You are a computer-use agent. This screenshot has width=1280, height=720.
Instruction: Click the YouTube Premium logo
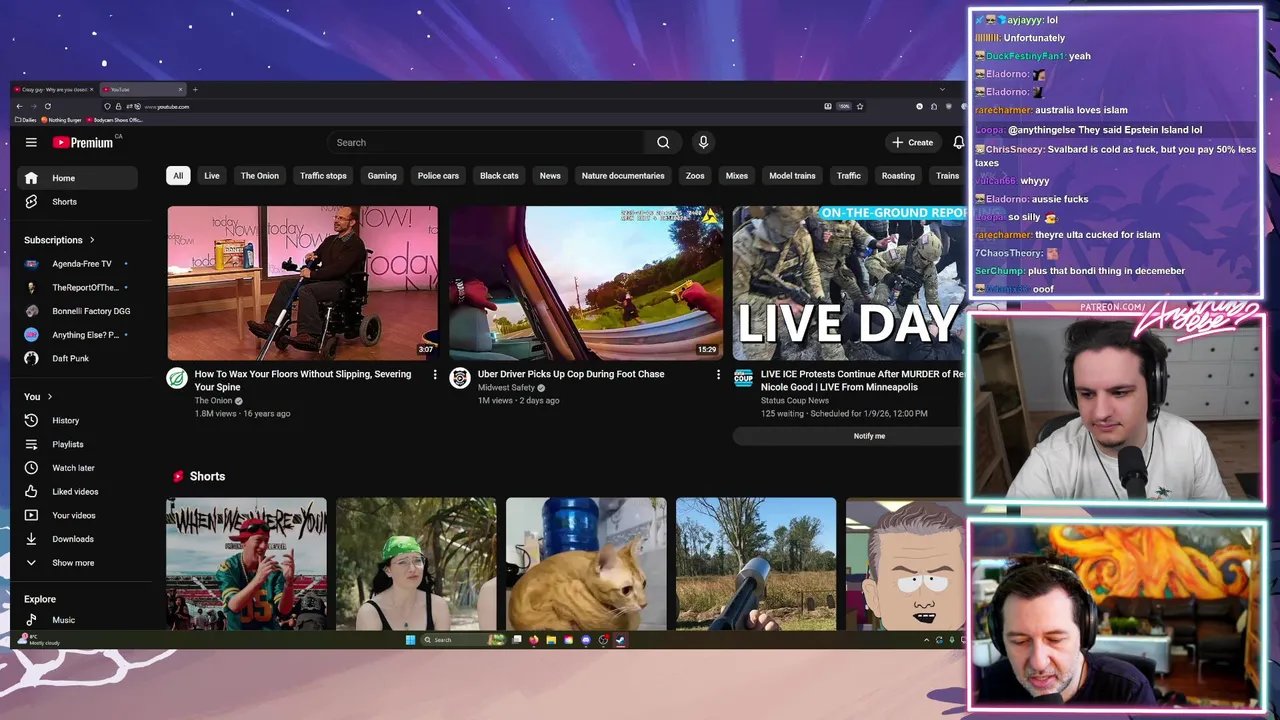pyautogui.click(x=83, y=142)
